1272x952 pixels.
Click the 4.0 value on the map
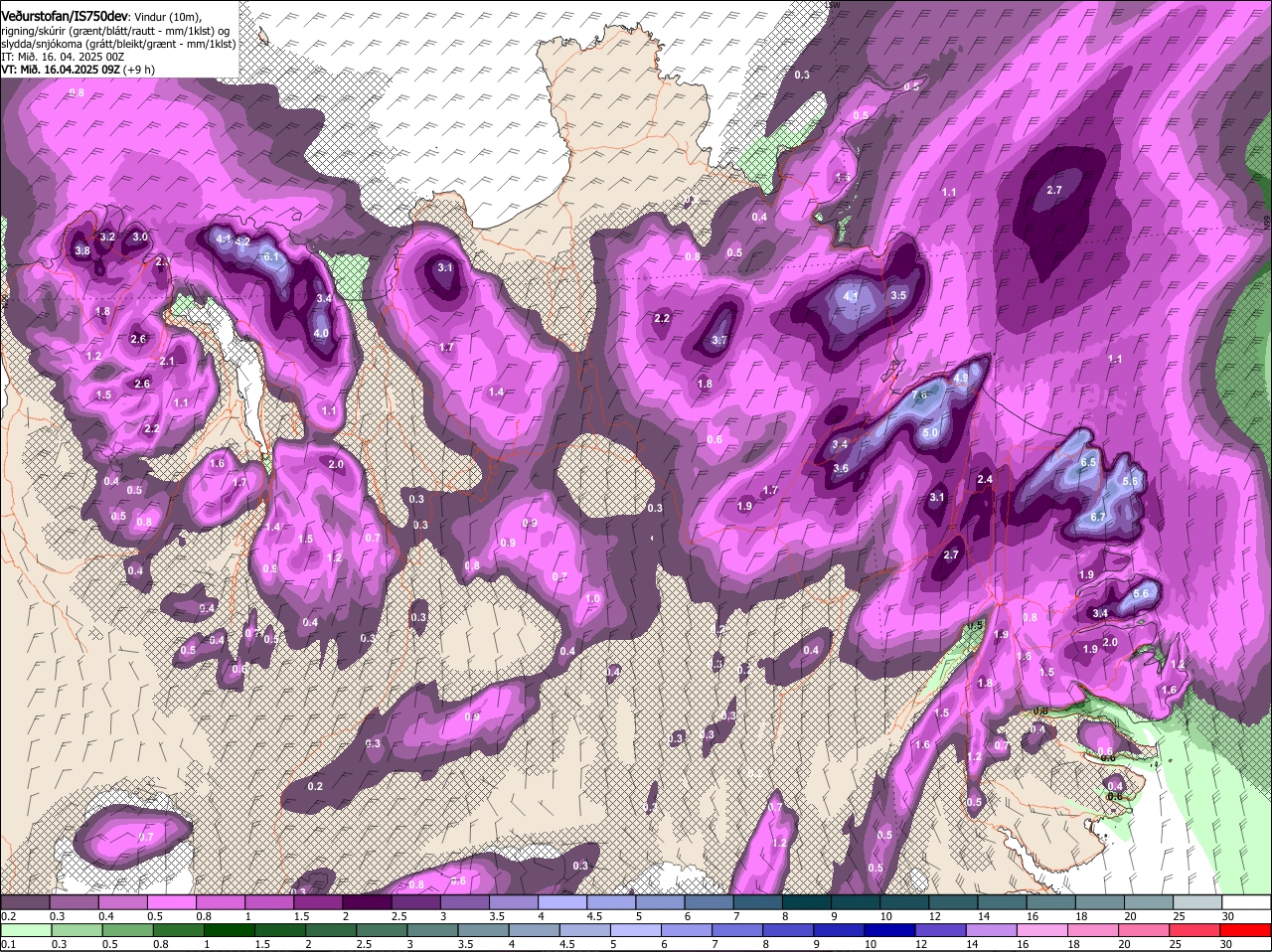[321, 333]
